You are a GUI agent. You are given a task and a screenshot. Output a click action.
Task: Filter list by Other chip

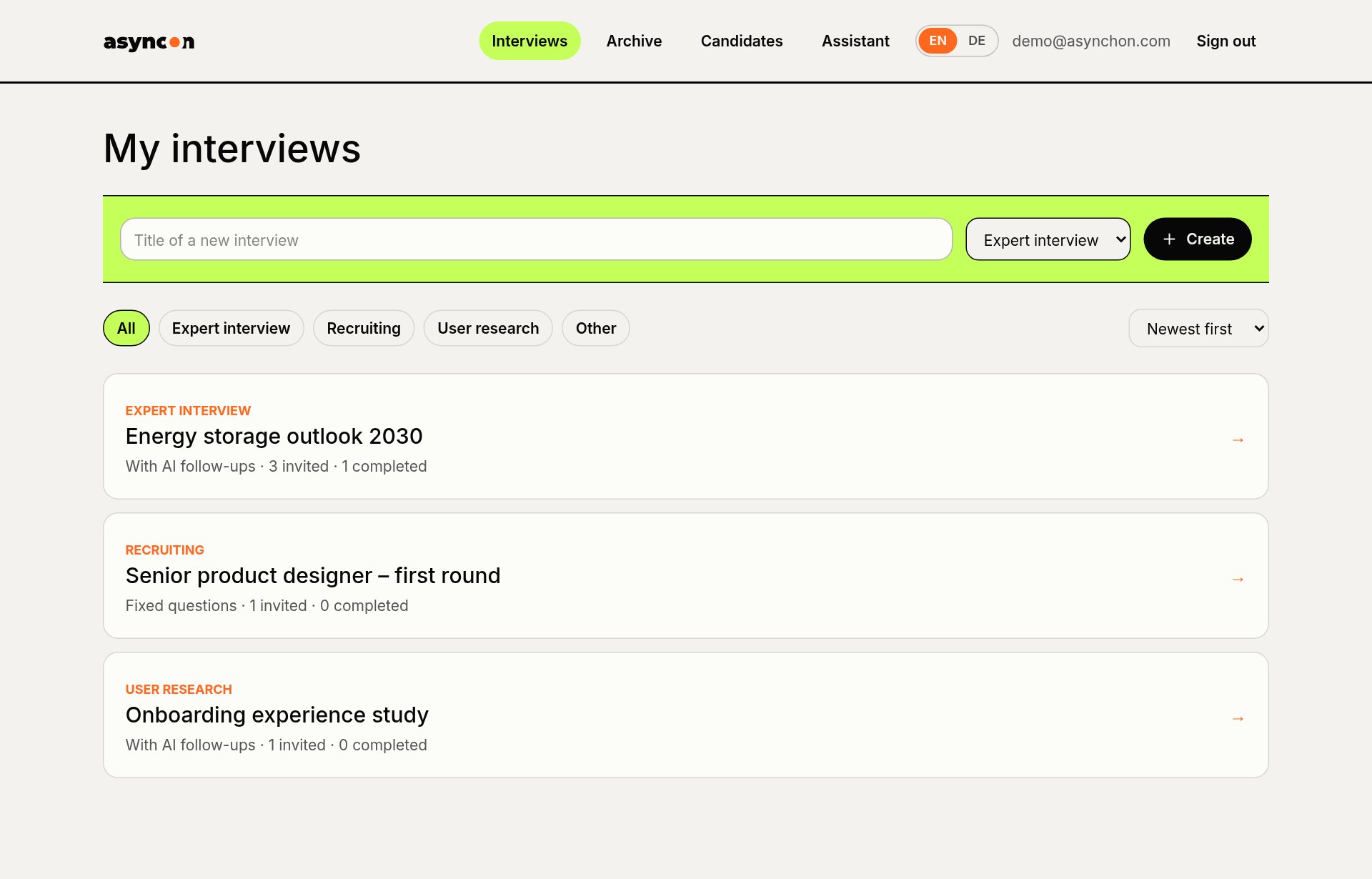pyautogui.click(x=596, y=328)
